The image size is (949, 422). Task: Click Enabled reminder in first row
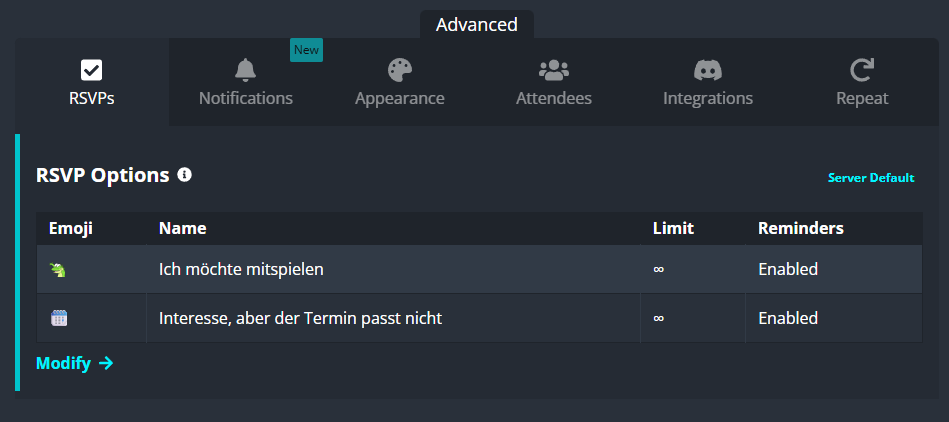788,269
